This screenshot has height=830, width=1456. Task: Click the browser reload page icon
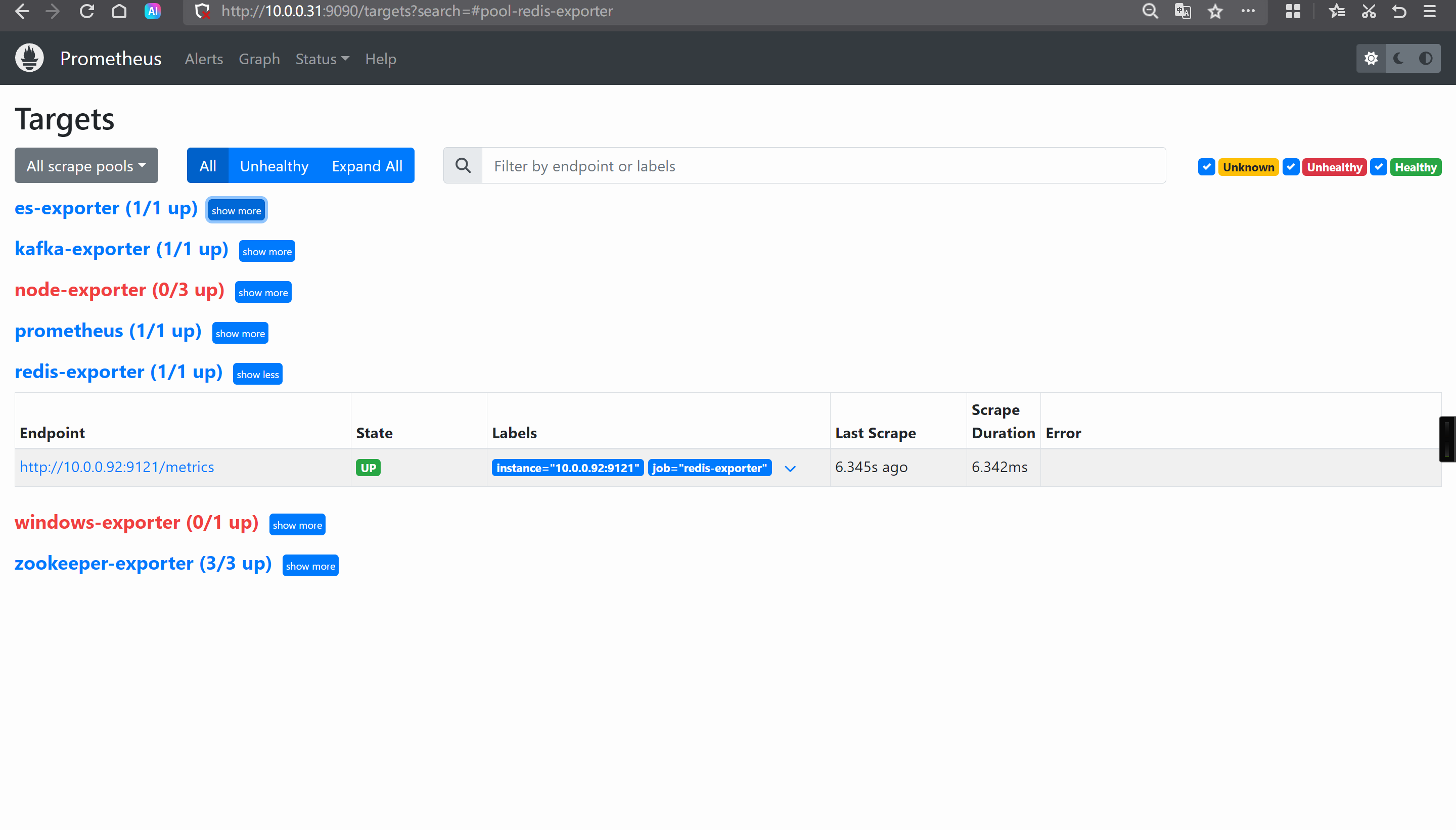pyautogui.click(x=86, y=12)
